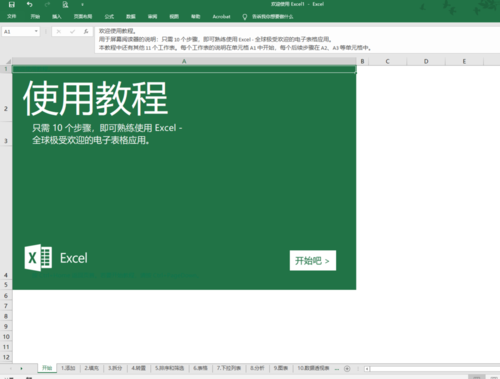
Task: Select column C header
Action: tap(387, 61)
